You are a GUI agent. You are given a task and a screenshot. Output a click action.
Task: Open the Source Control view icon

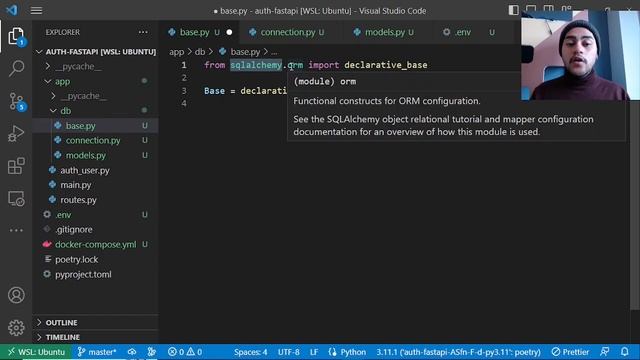[x=16, y=101]
